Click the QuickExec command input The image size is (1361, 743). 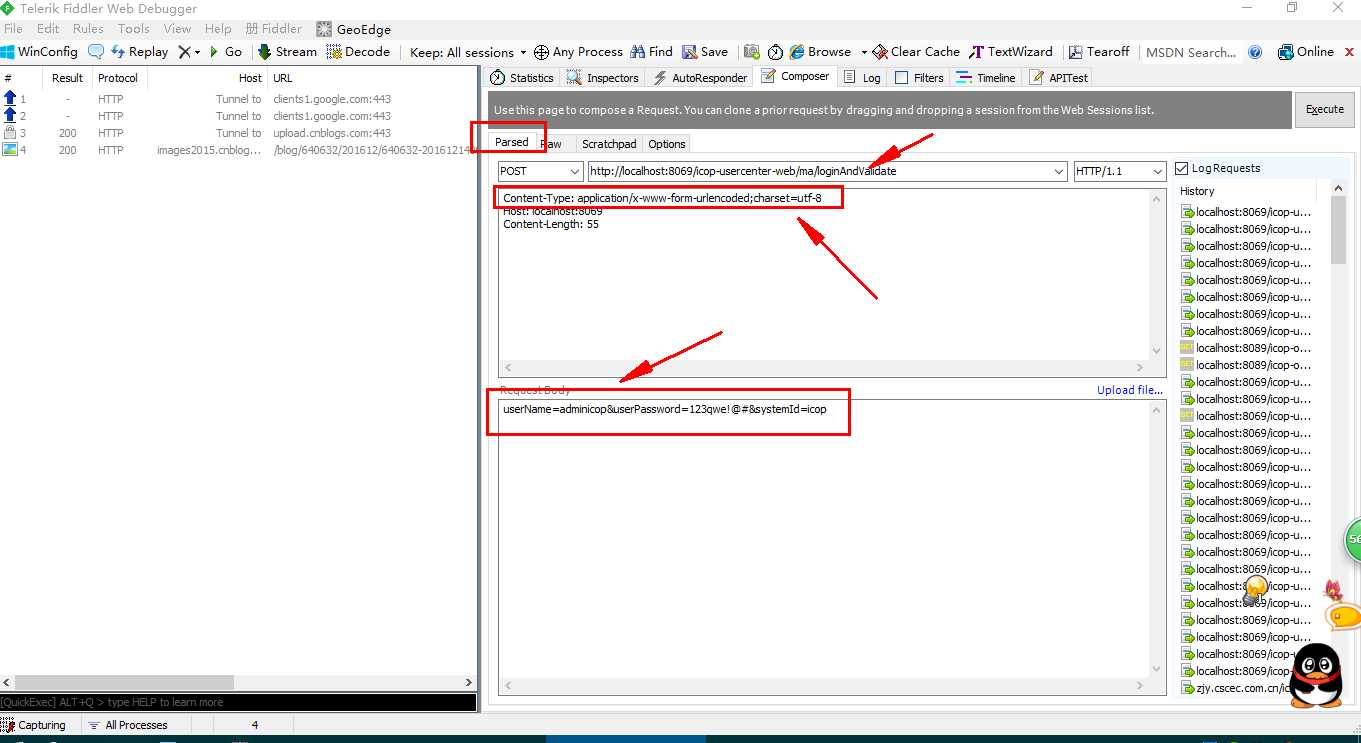coord(238,702)
